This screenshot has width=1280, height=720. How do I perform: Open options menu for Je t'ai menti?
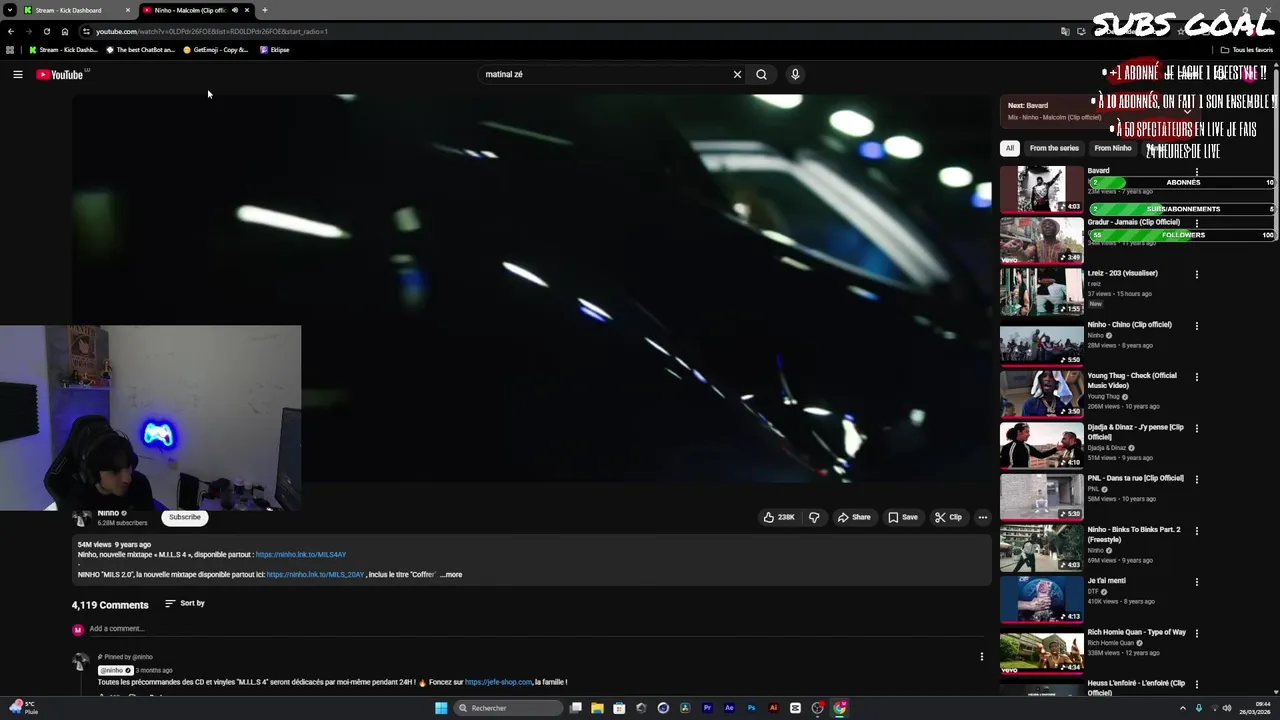1196,582
